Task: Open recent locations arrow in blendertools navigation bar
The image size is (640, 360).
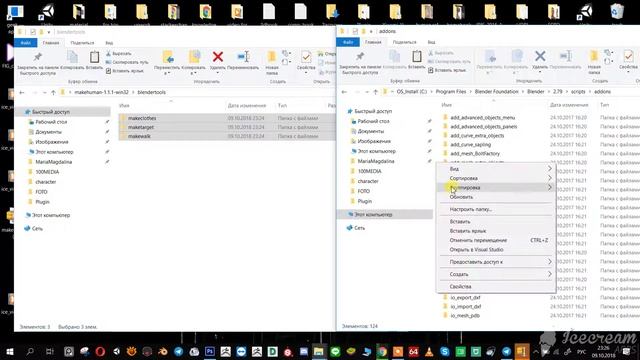Action: (44, 93)
